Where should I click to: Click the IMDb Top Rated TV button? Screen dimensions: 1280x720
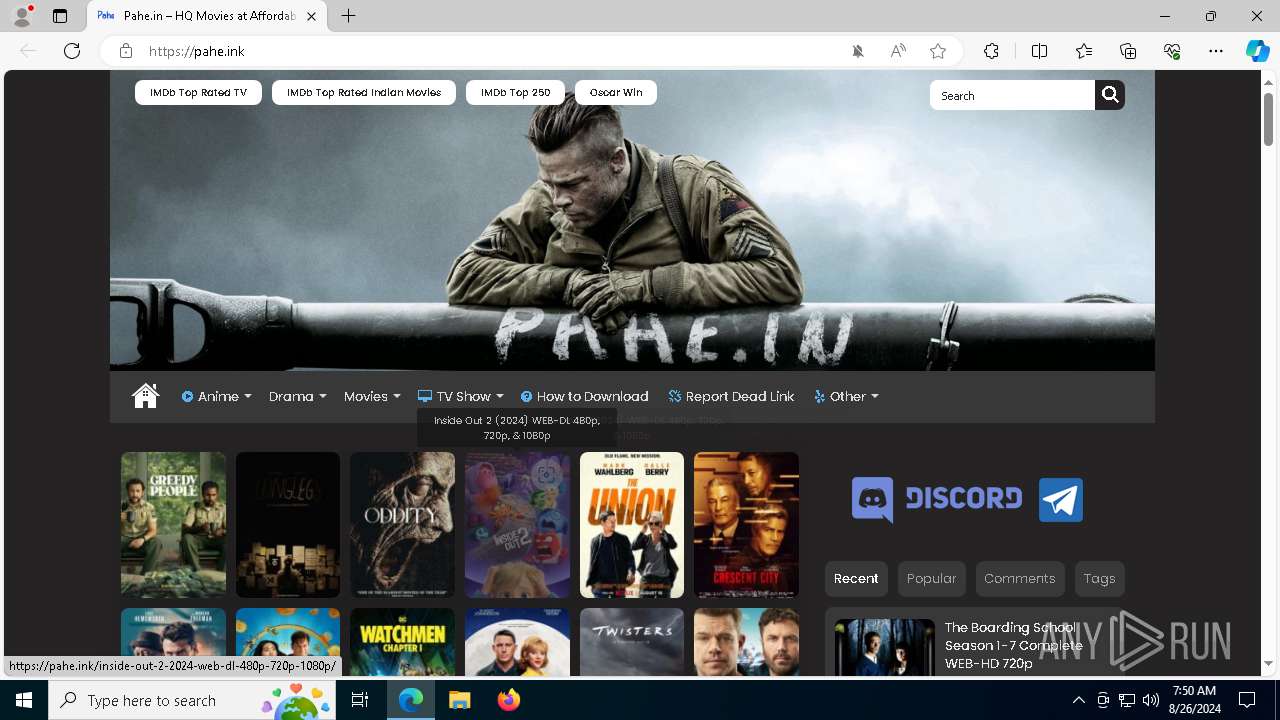(198, 92)
